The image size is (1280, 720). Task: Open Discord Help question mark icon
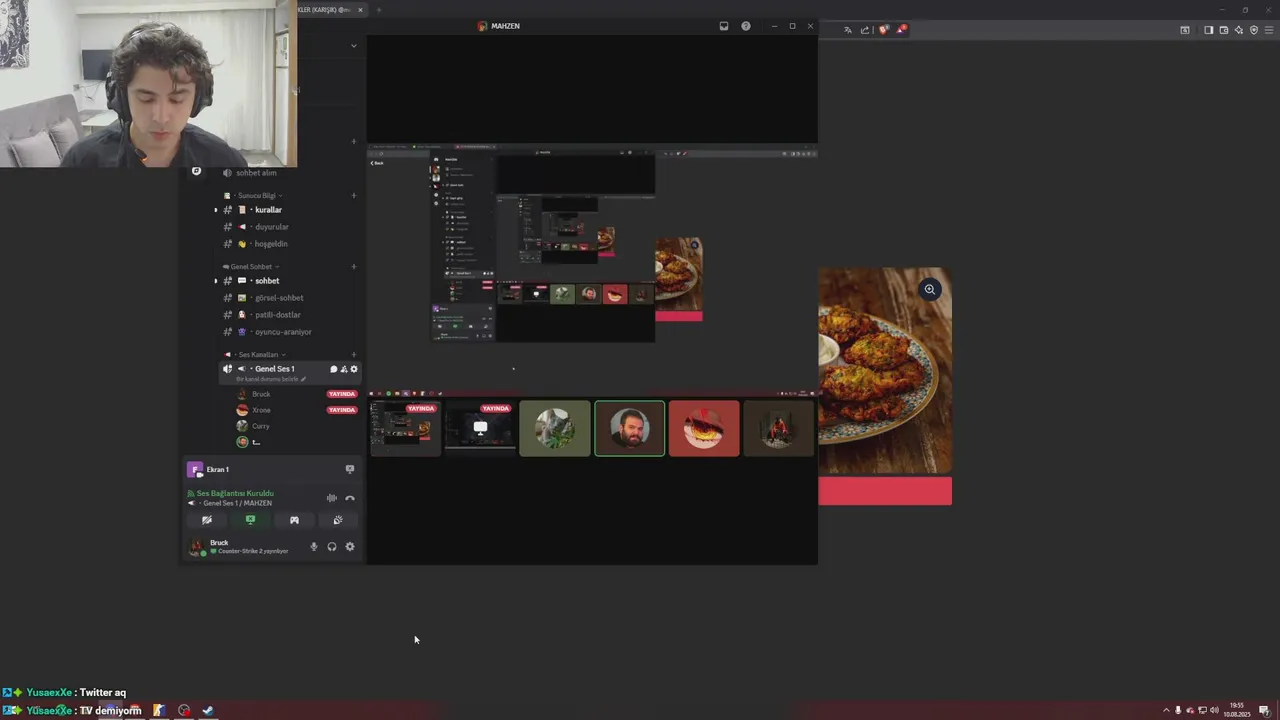746,26
